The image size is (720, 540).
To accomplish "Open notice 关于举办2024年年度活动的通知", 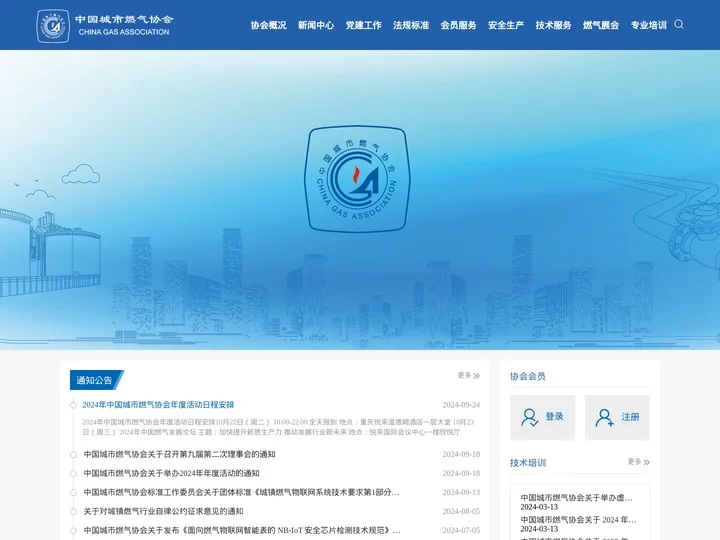I will tap(171, 473).
